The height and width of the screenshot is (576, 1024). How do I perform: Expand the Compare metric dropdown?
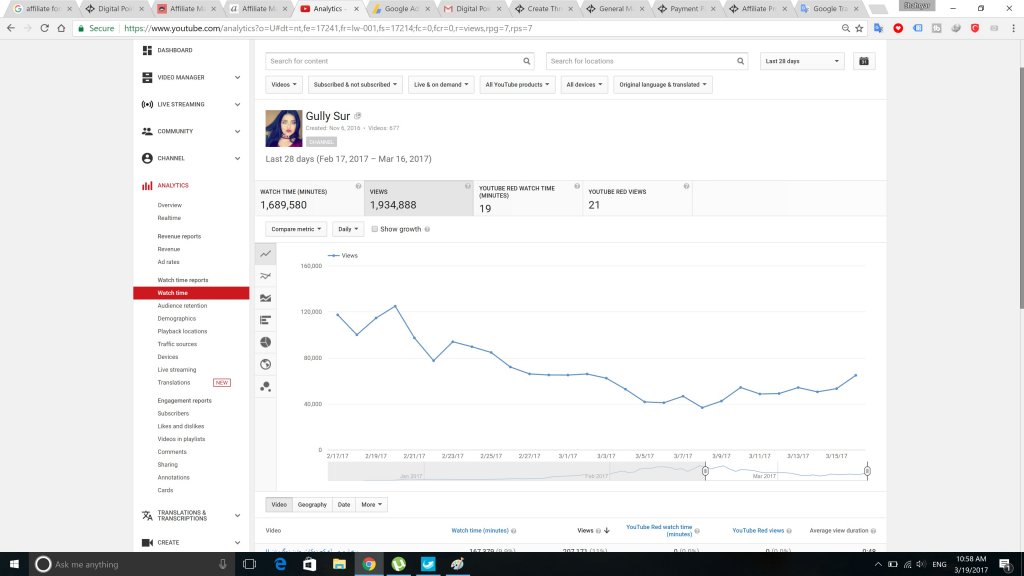tap(296, 229)
